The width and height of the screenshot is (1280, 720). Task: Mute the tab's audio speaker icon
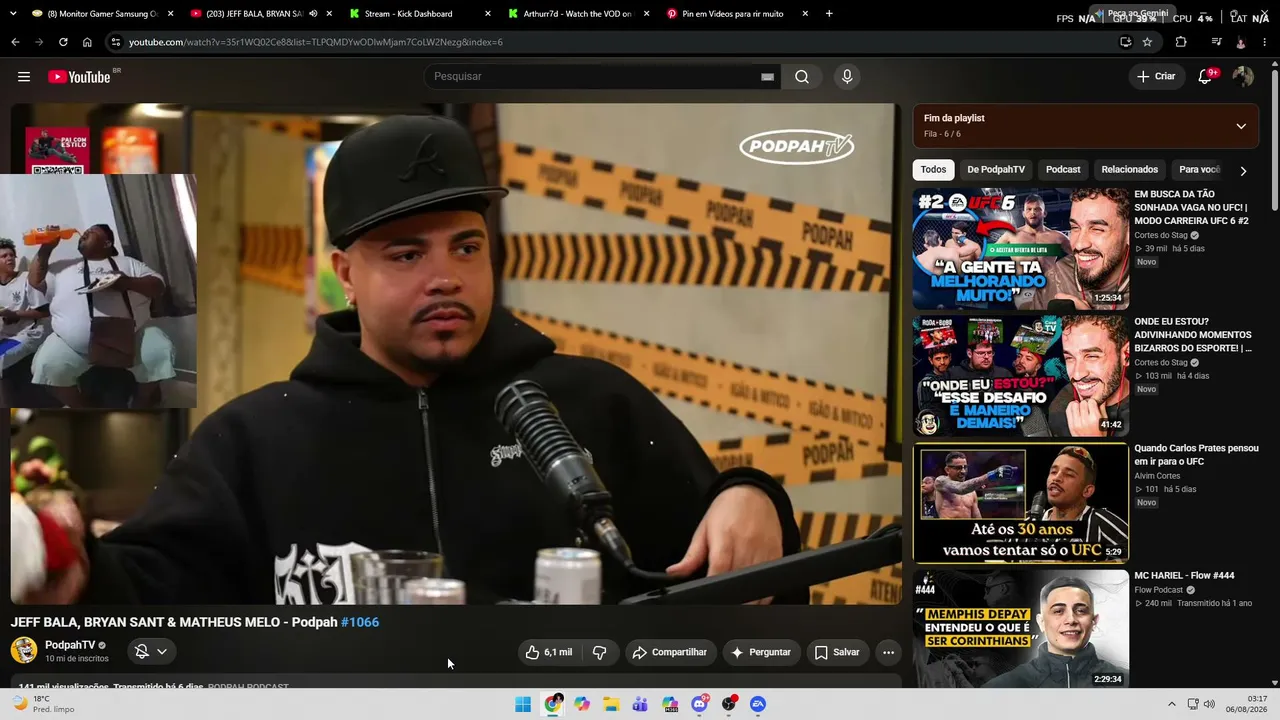313,14
